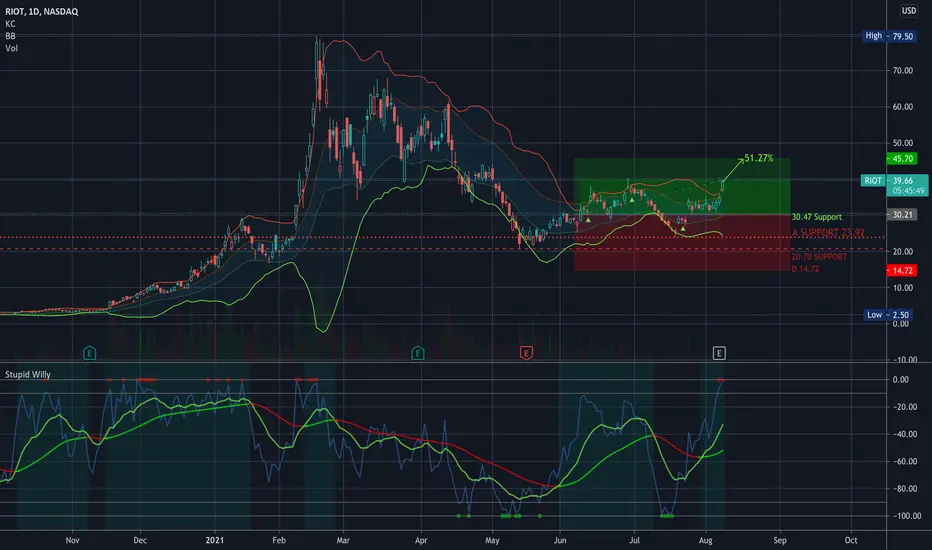The height and width of the screenshot is (550, 932).
Task: Click the High 79.50 price label
Action: pyautogui.click(x=889, y=36)
